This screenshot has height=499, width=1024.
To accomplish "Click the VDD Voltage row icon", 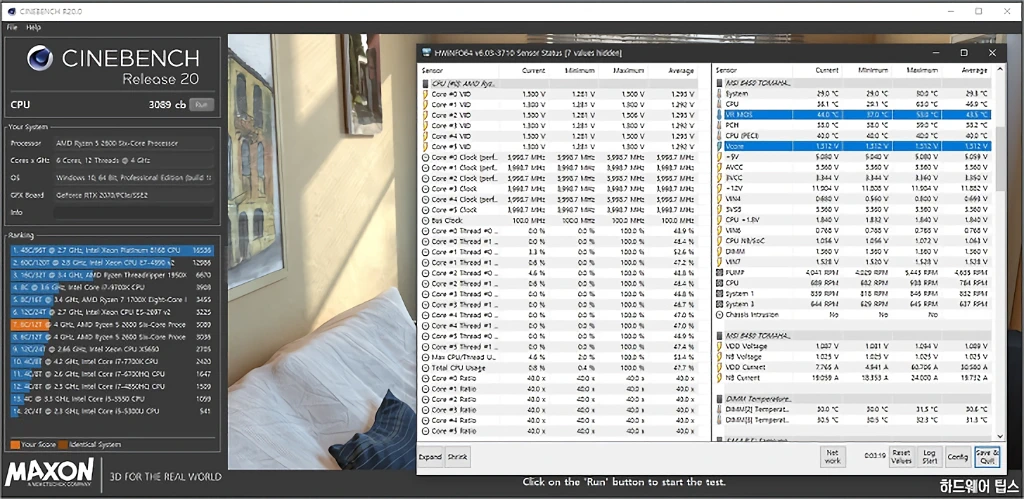I will coord(719,346).
